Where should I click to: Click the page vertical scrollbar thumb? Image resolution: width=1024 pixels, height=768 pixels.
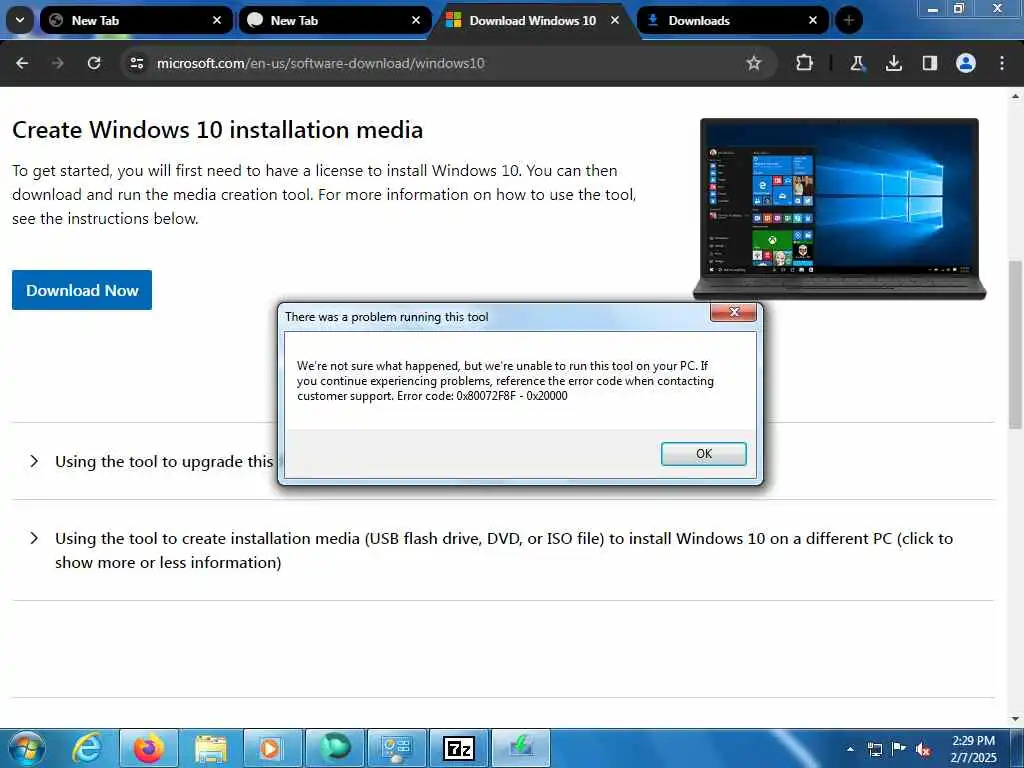click(1015, 344)
